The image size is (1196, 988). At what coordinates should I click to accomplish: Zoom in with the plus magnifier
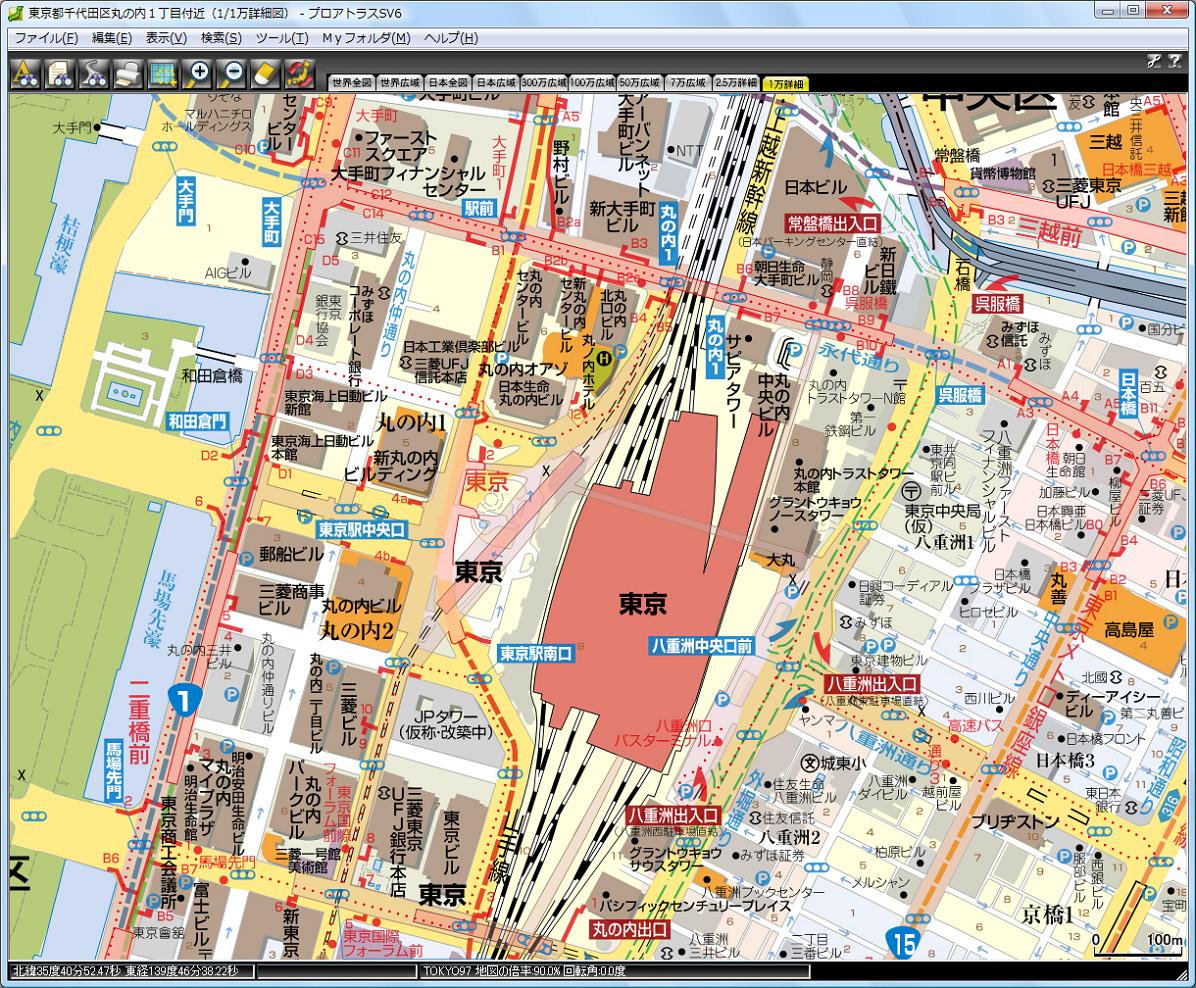pyautogui.click(x=198, y=74)
